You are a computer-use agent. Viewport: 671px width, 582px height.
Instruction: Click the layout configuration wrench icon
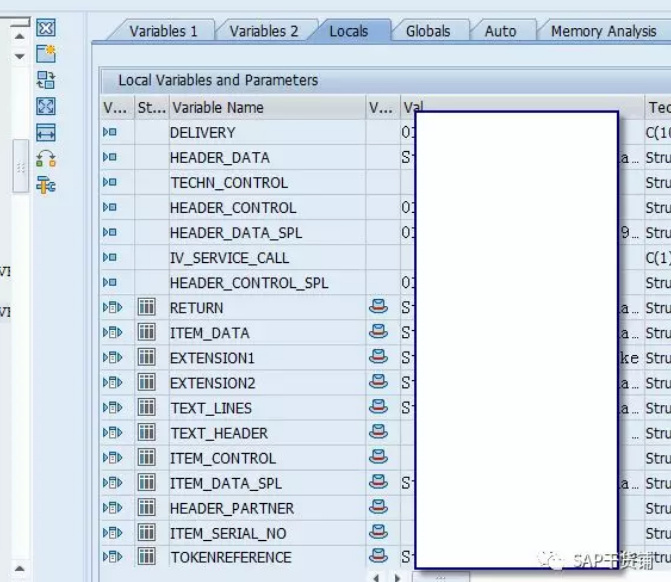pos(46,185)
